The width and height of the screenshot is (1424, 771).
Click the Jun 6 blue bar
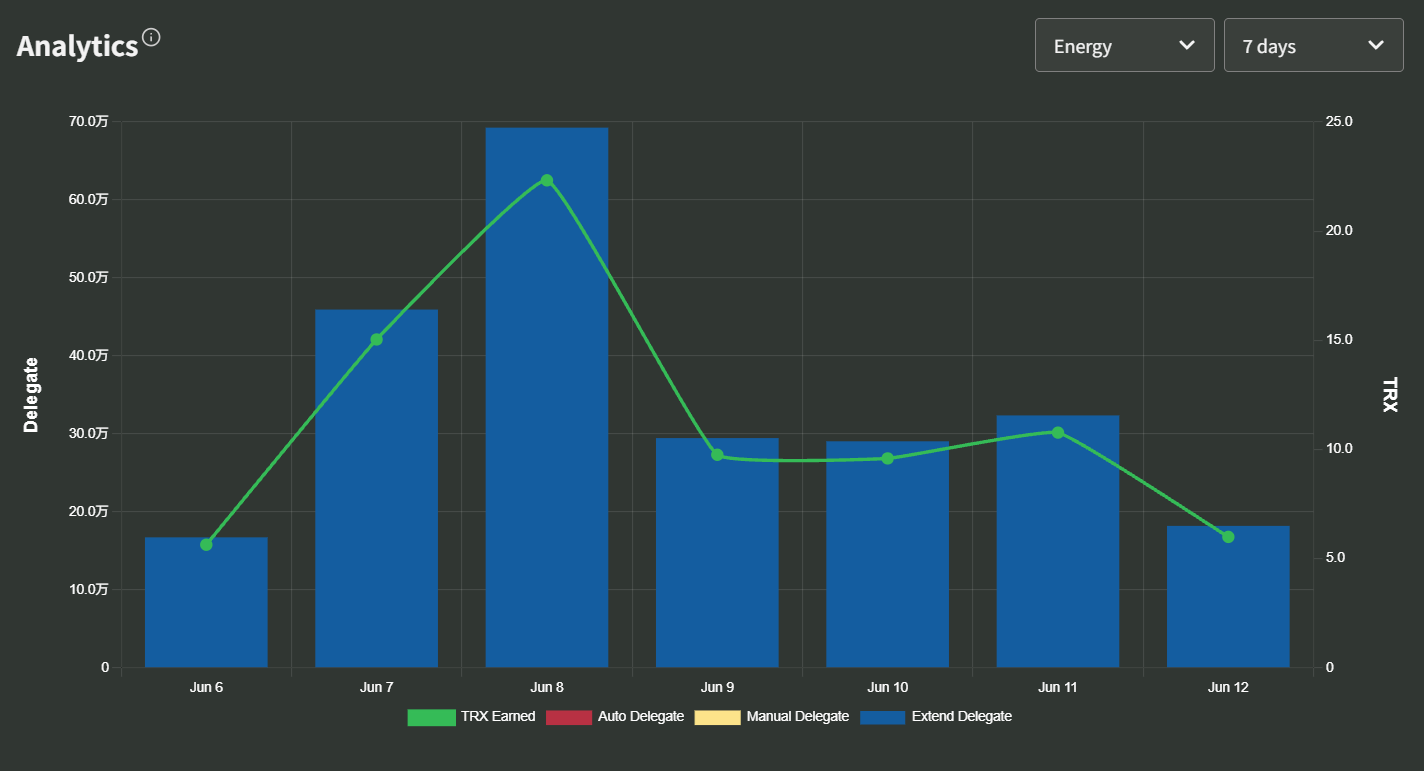coord(206,602)
